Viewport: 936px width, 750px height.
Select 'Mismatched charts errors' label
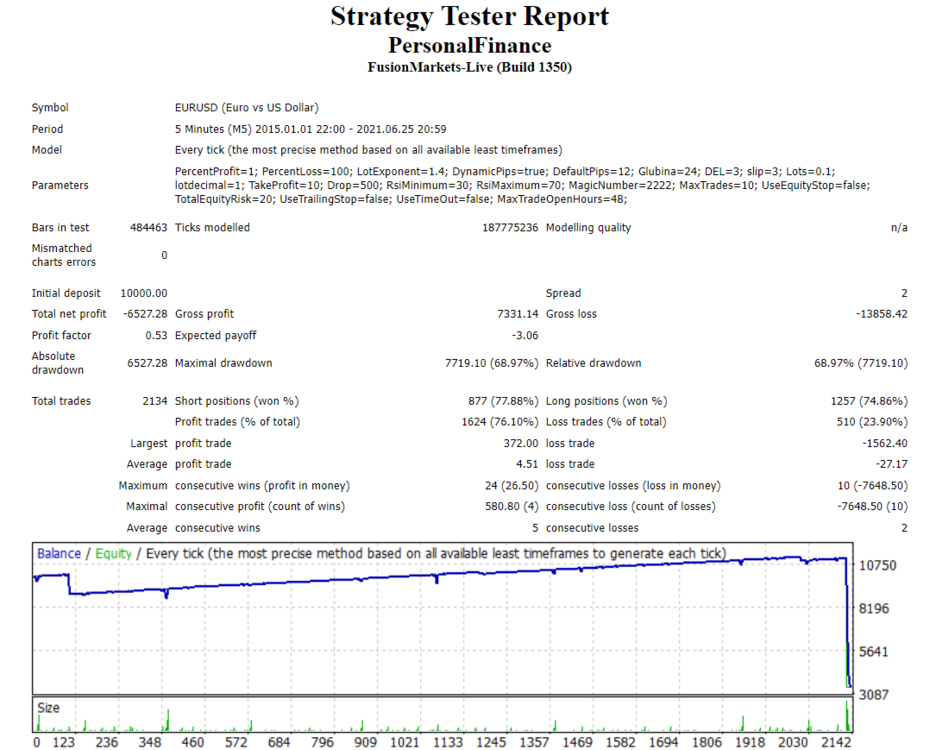63,255
